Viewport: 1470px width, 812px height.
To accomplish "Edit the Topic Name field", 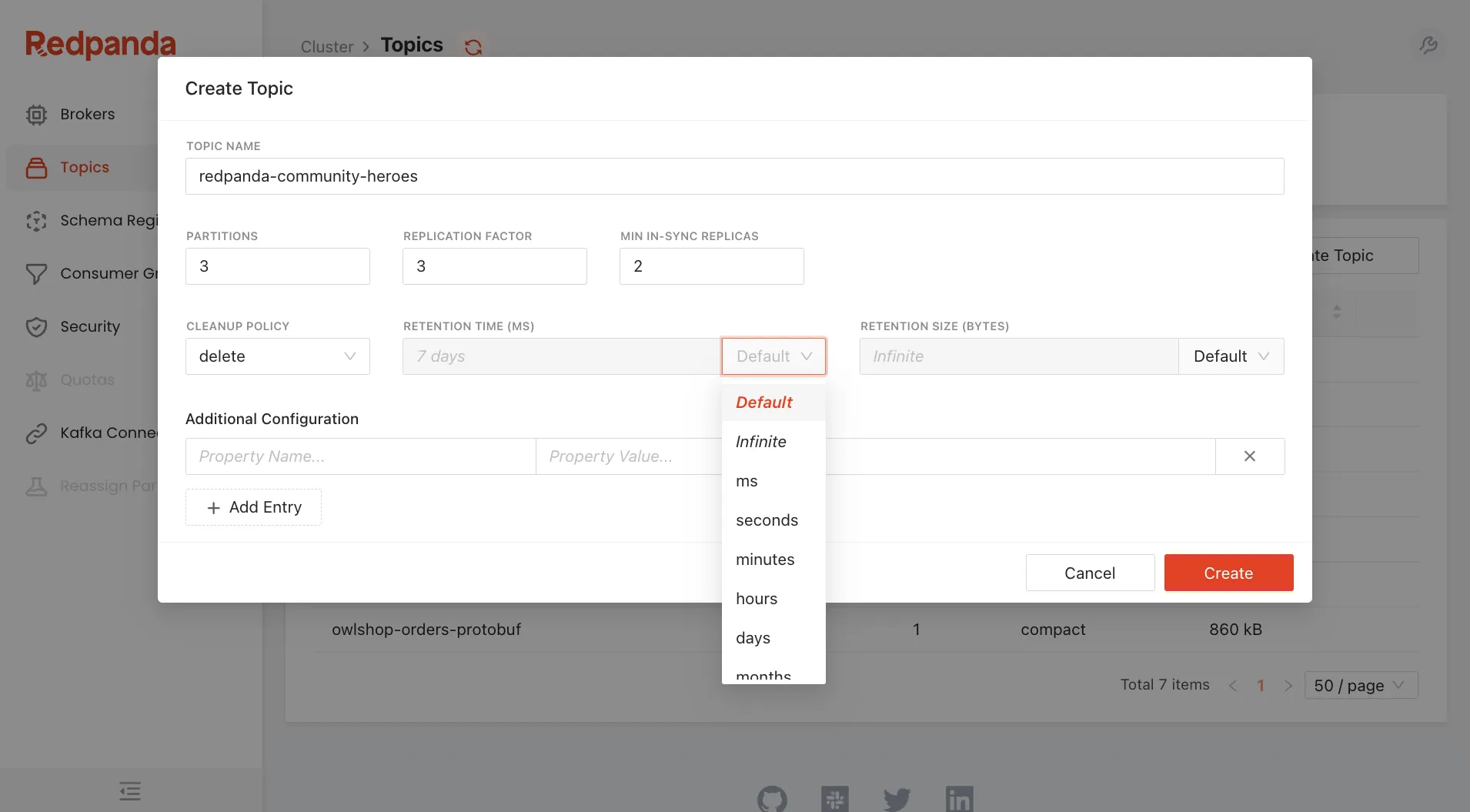I will click(x=734, y=176).
